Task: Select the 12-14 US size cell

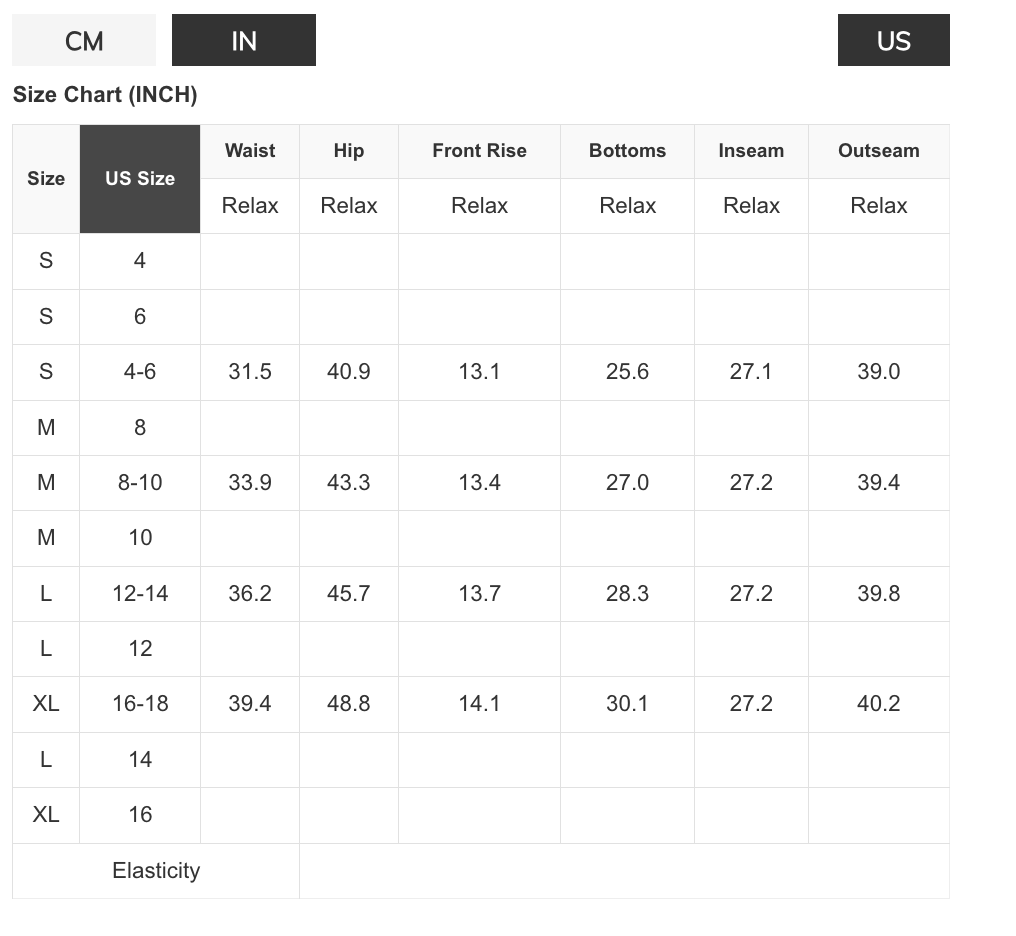Action: (x=140, y=594)
